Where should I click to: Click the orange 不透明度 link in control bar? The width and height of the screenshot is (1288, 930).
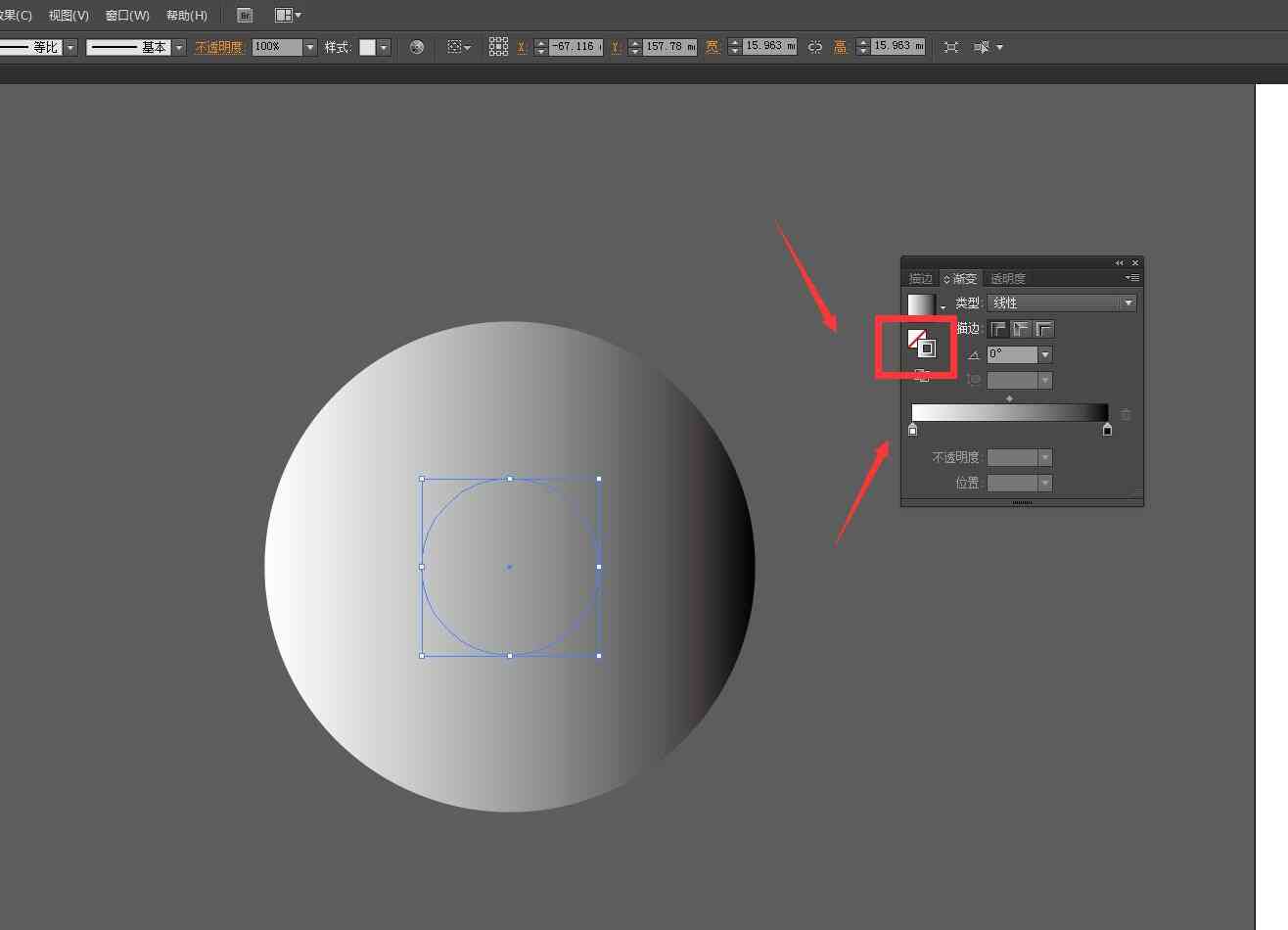(218, 47)
